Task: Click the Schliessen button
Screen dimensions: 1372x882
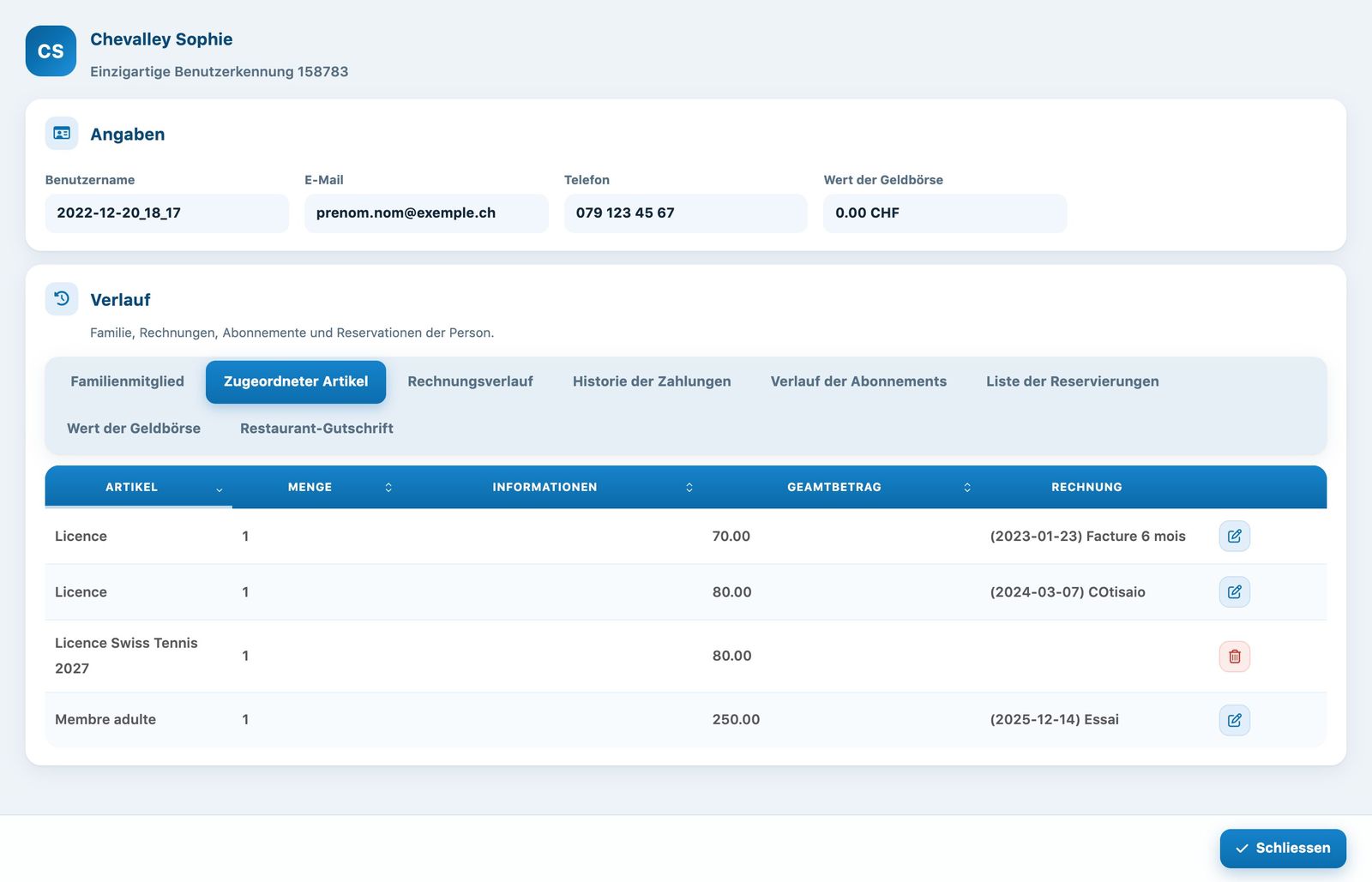Action: (1283, 848)
